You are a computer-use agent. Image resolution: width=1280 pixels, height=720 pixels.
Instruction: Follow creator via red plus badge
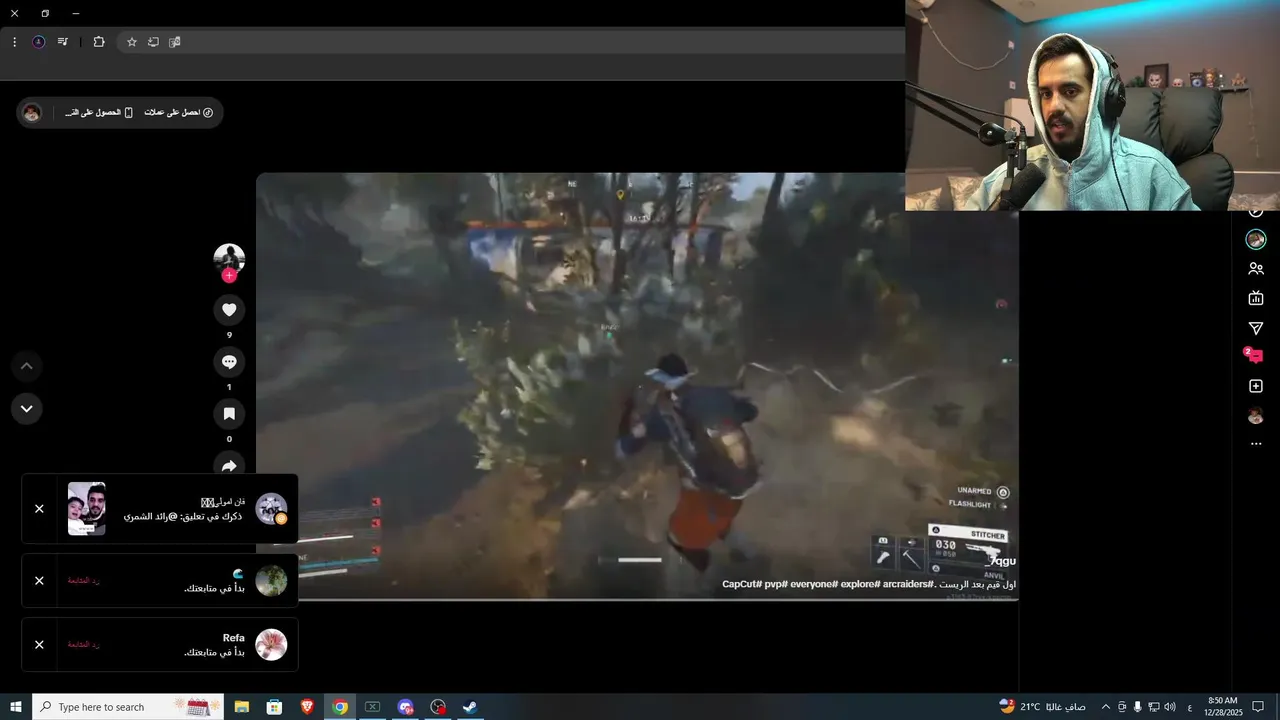tap(229, 276)
